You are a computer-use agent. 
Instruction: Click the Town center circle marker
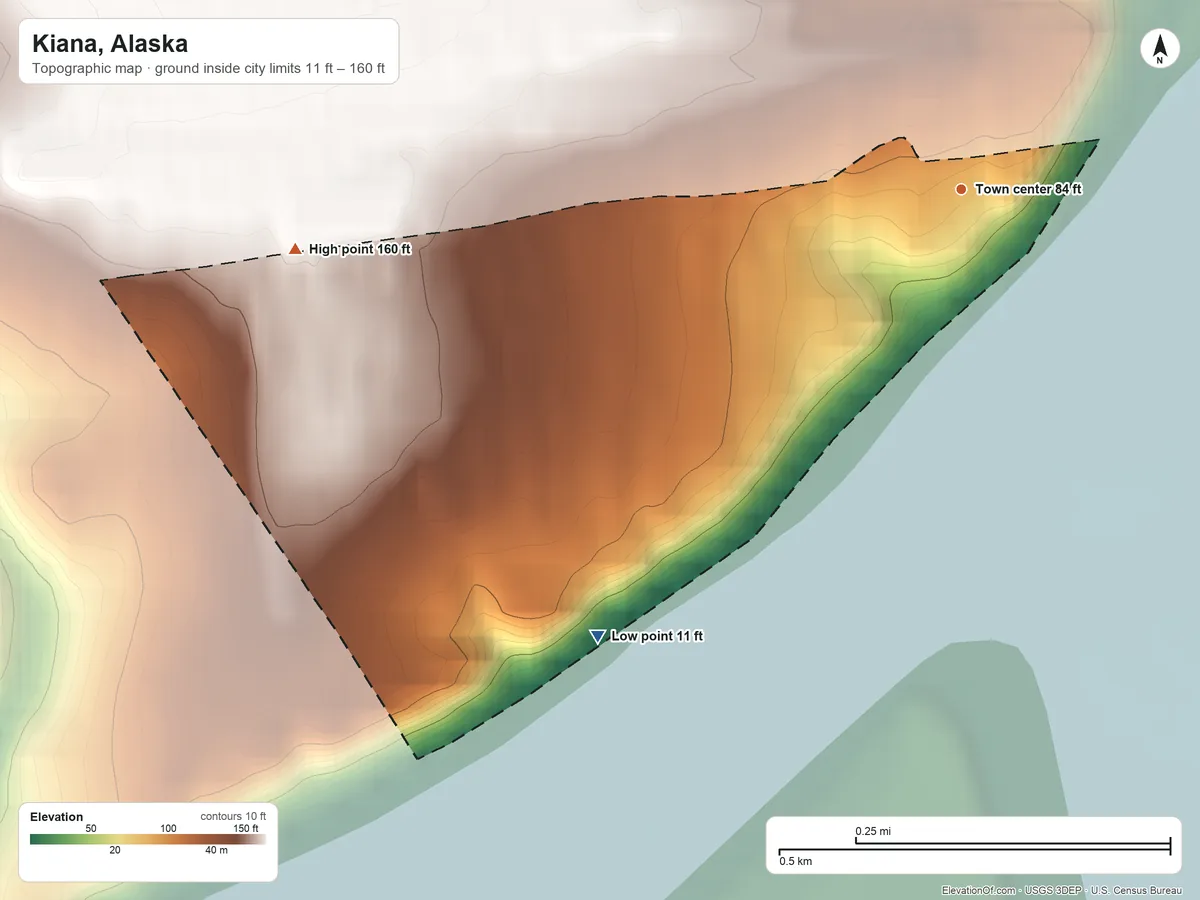pos(961,189)
